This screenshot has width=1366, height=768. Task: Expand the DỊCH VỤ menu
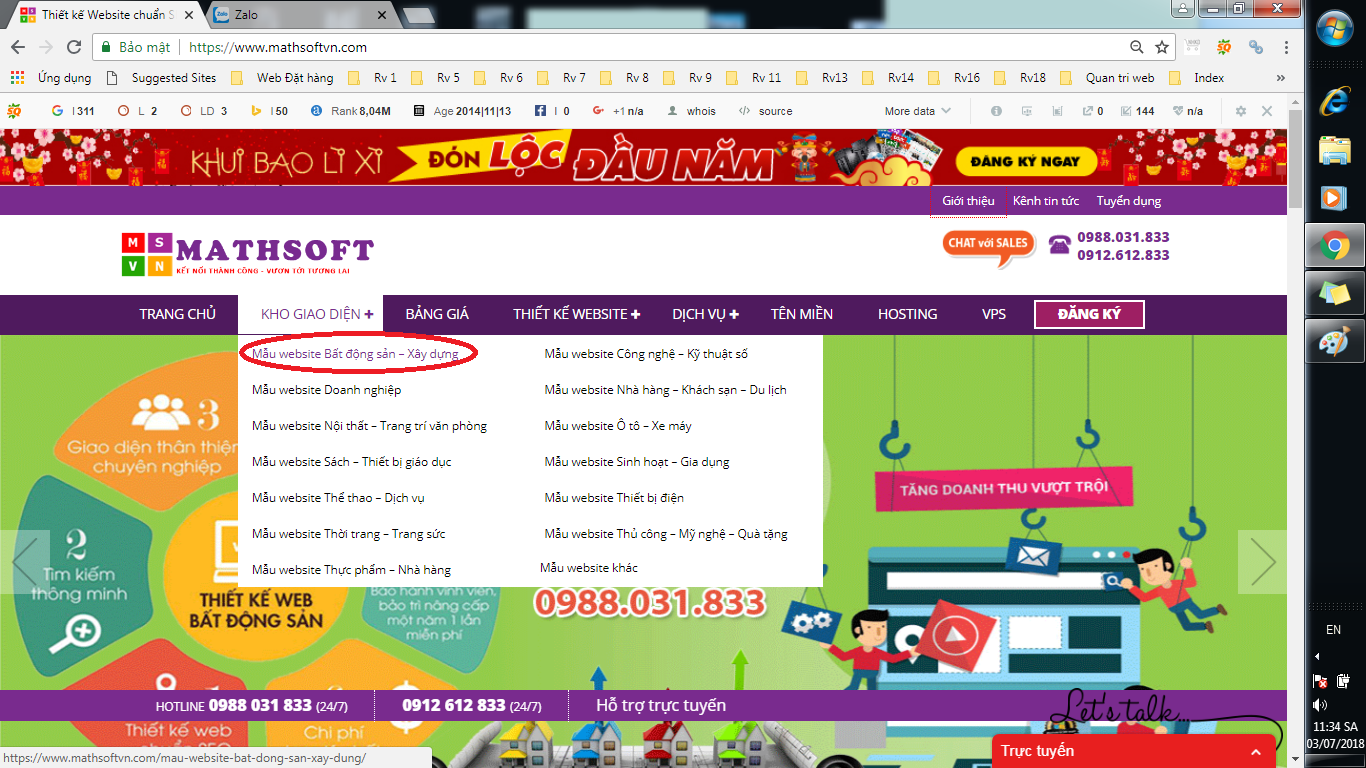coord(706,314)
